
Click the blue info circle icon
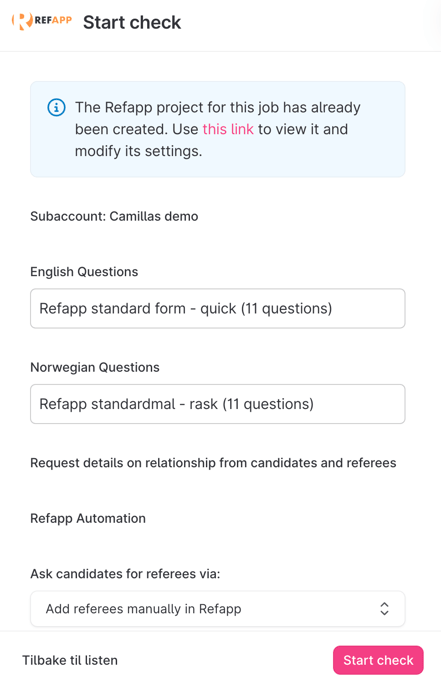tap(56, 107)
